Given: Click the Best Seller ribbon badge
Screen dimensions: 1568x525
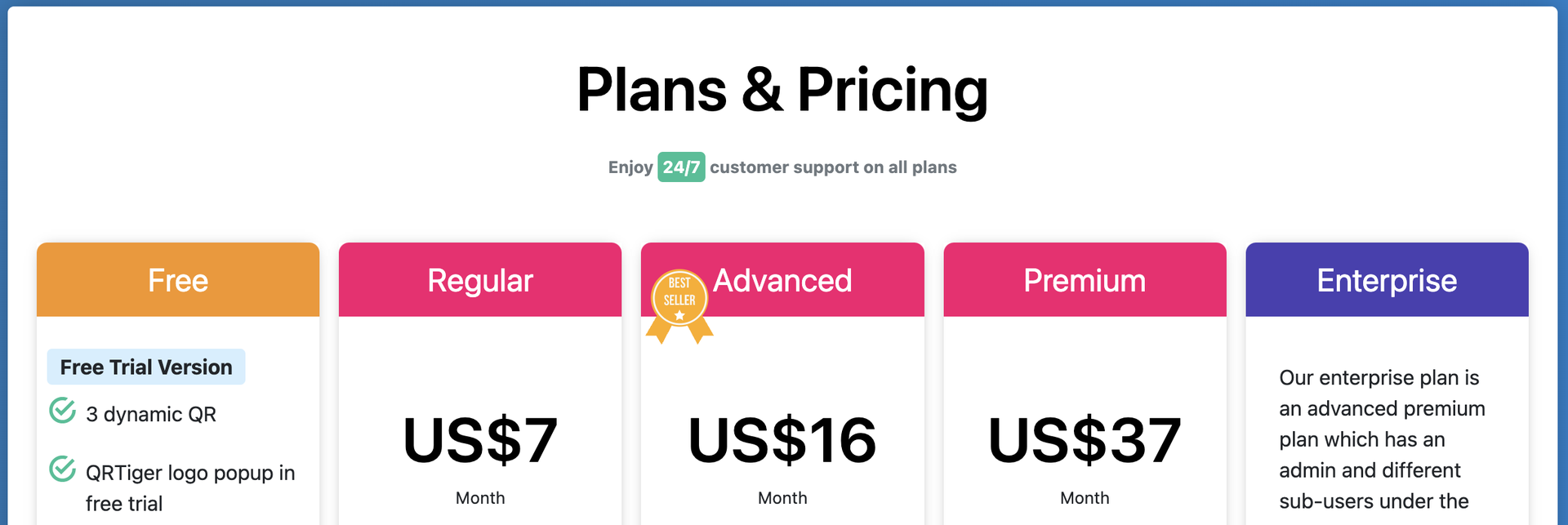Looking at the screenshot, I should point(679,306).
